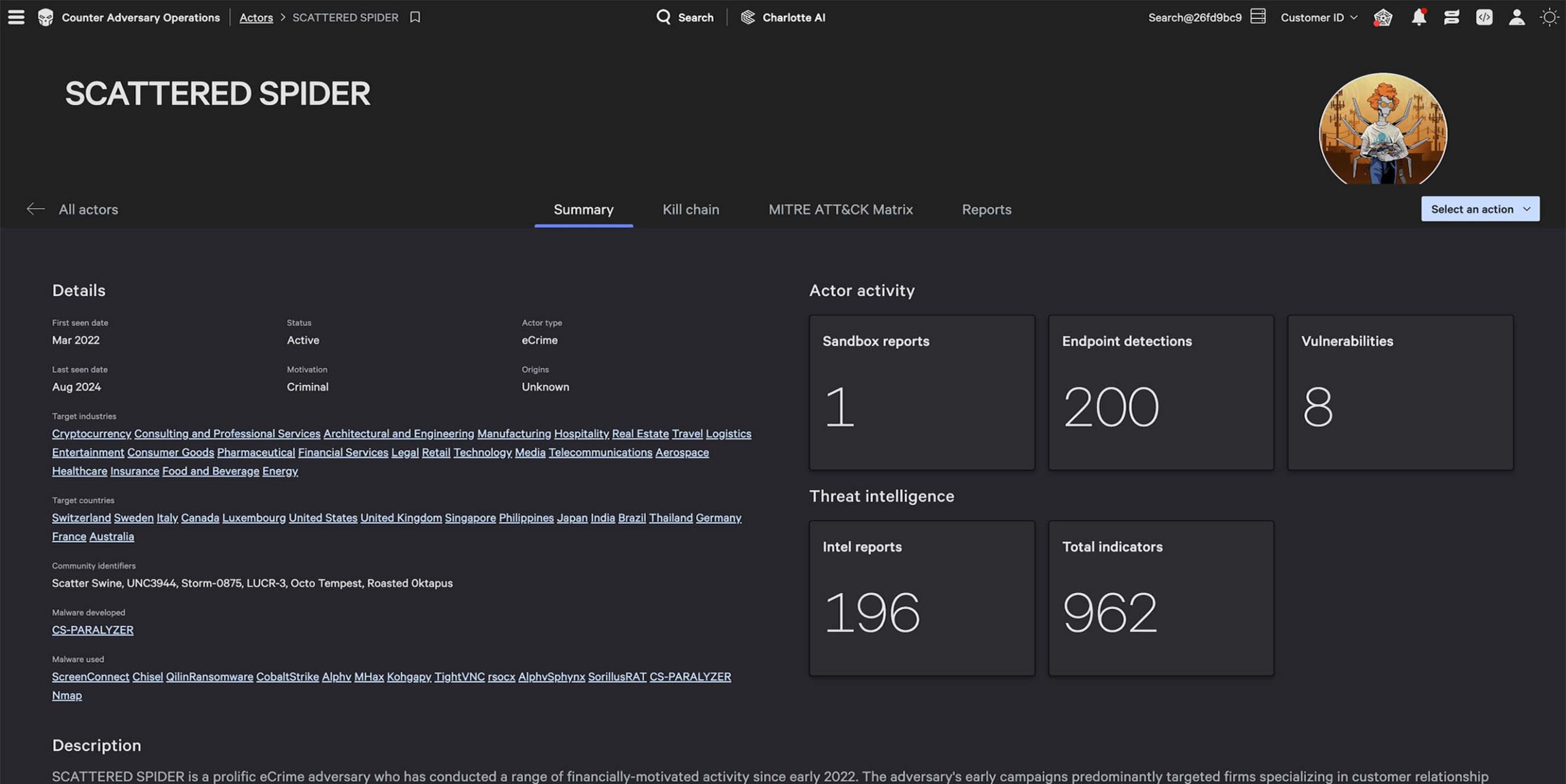This screenshot has width=1566, height=784.
Task: Open the Total indicators card
Action: tap(1161, 597)
